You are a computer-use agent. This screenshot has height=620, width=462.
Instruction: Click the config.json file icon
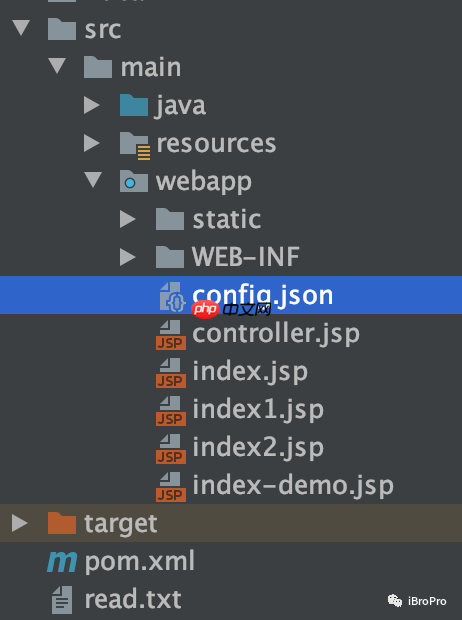172,296
